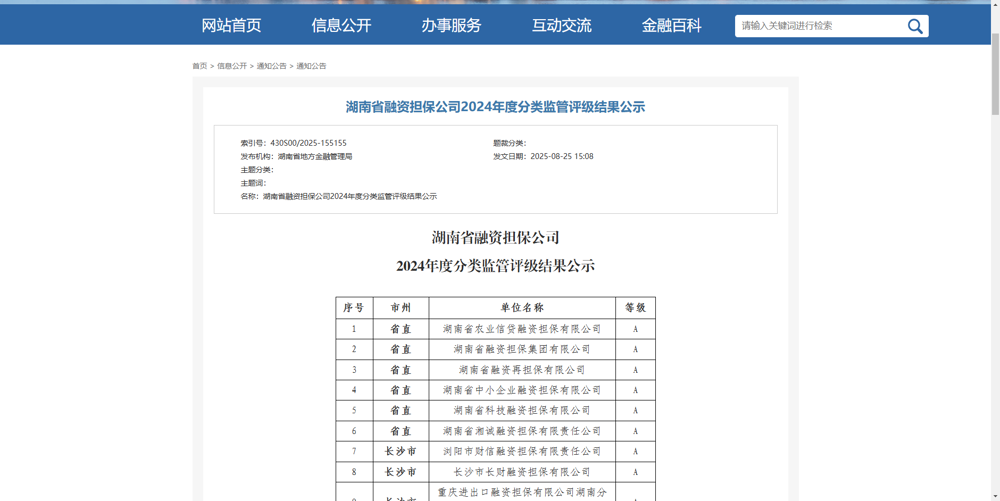Select 湖南省湘诚融资担保有限责任公司 cell
Screen dimensions: 1000x501
click(522, 431)
